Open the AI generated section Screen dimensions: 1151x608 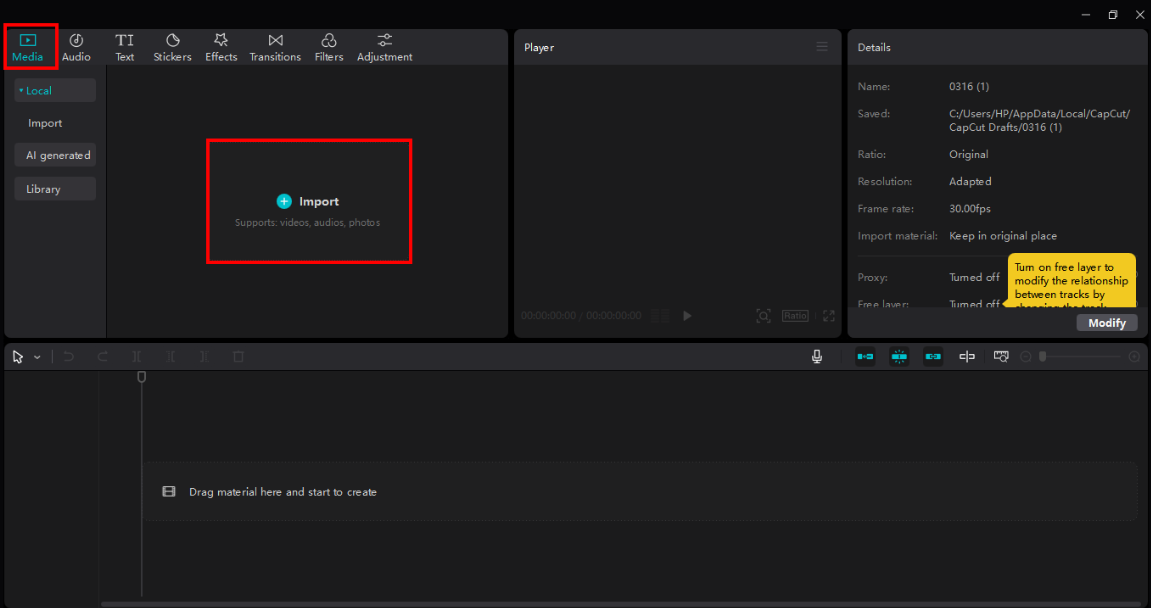[x=55, y=155]
